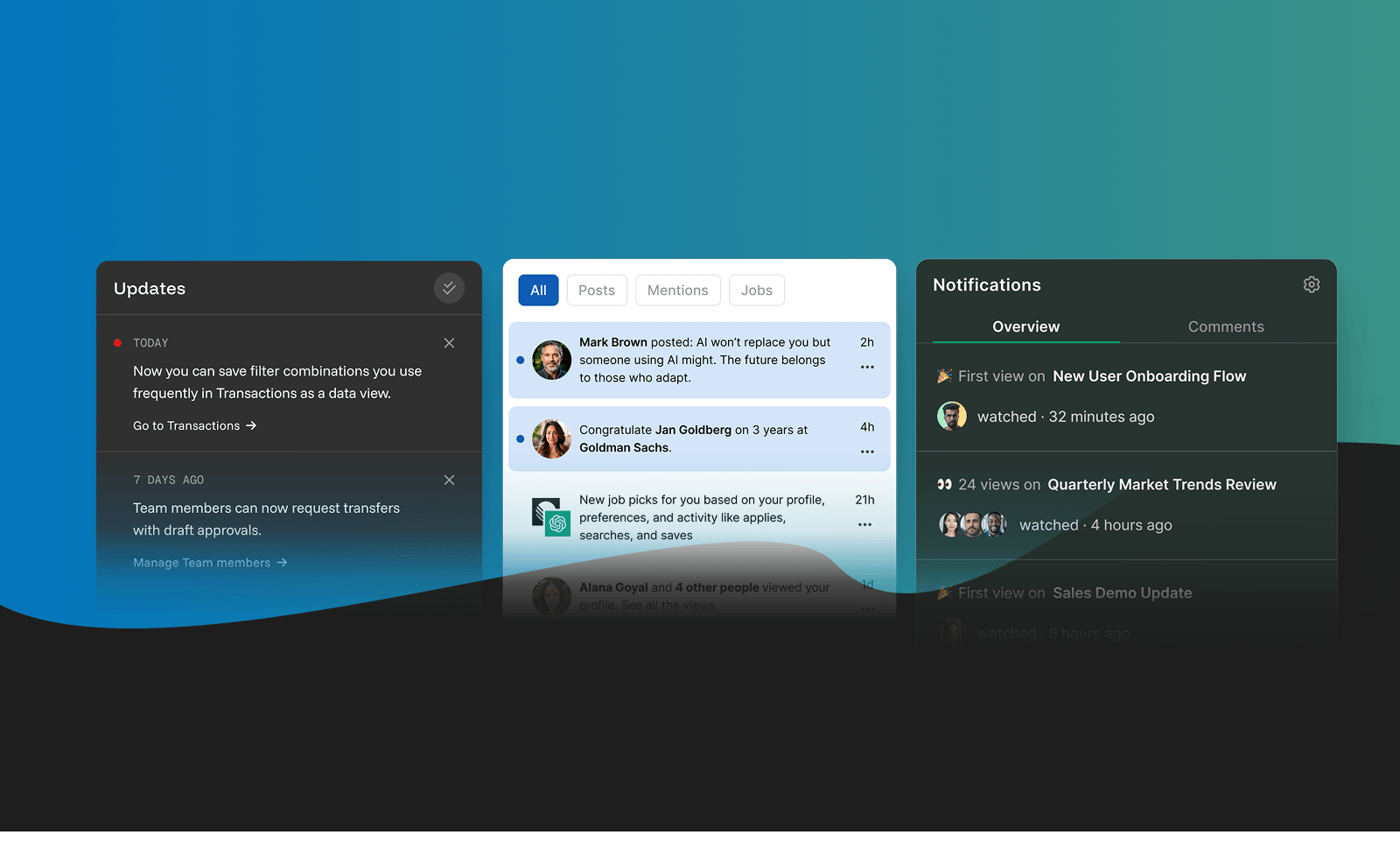Toggle the unread dot on Mark Brown's post
The image size is (1400, 856).
(520, 360)
